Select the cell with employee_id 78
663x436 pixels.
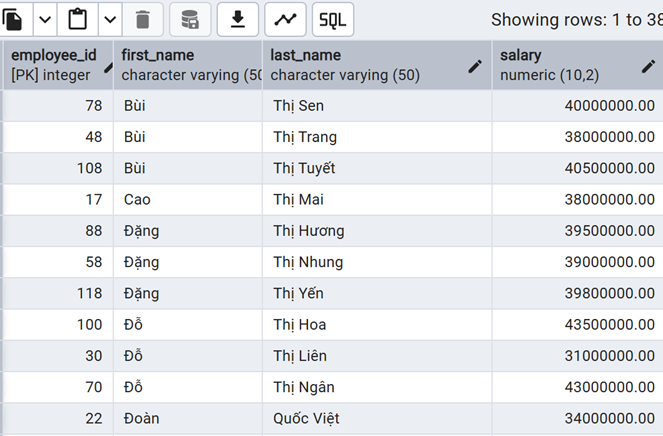pyautogui.click(x=60, y=106)
